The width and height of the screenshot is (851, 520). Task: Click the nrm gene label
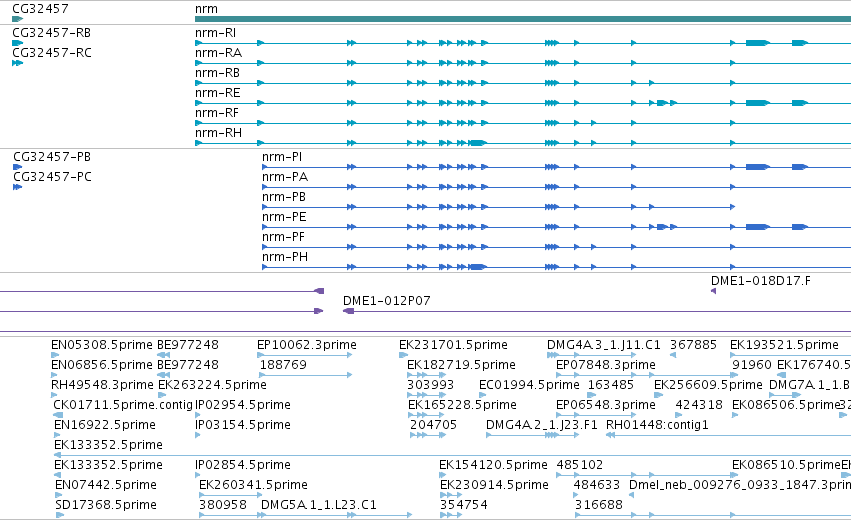coord(206,9)
